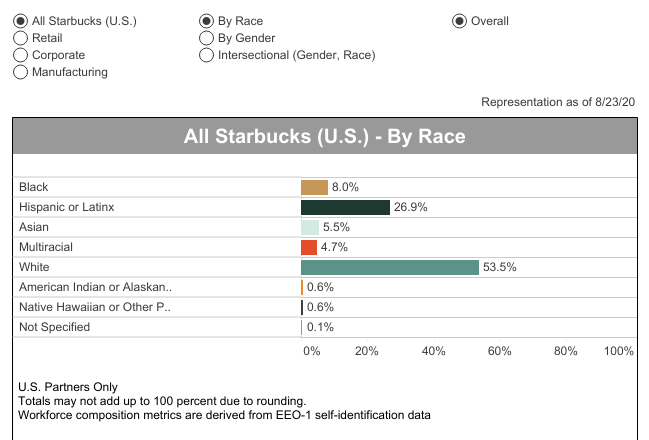This screenshot has height=440, width=649.
Task: Choose Intersectional (Gender, Race) option
Action: click(x=207, y=55)
